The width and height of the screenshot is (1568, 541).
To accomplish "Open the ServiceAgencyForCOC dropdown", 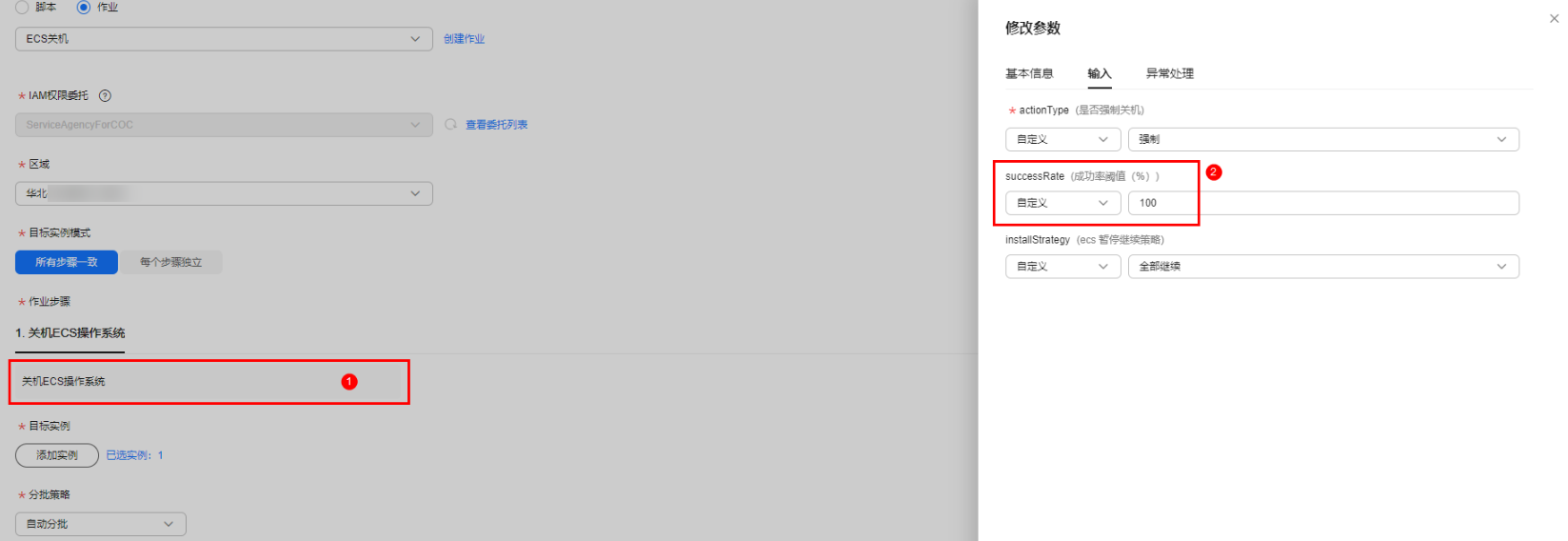I will point(224,125).
